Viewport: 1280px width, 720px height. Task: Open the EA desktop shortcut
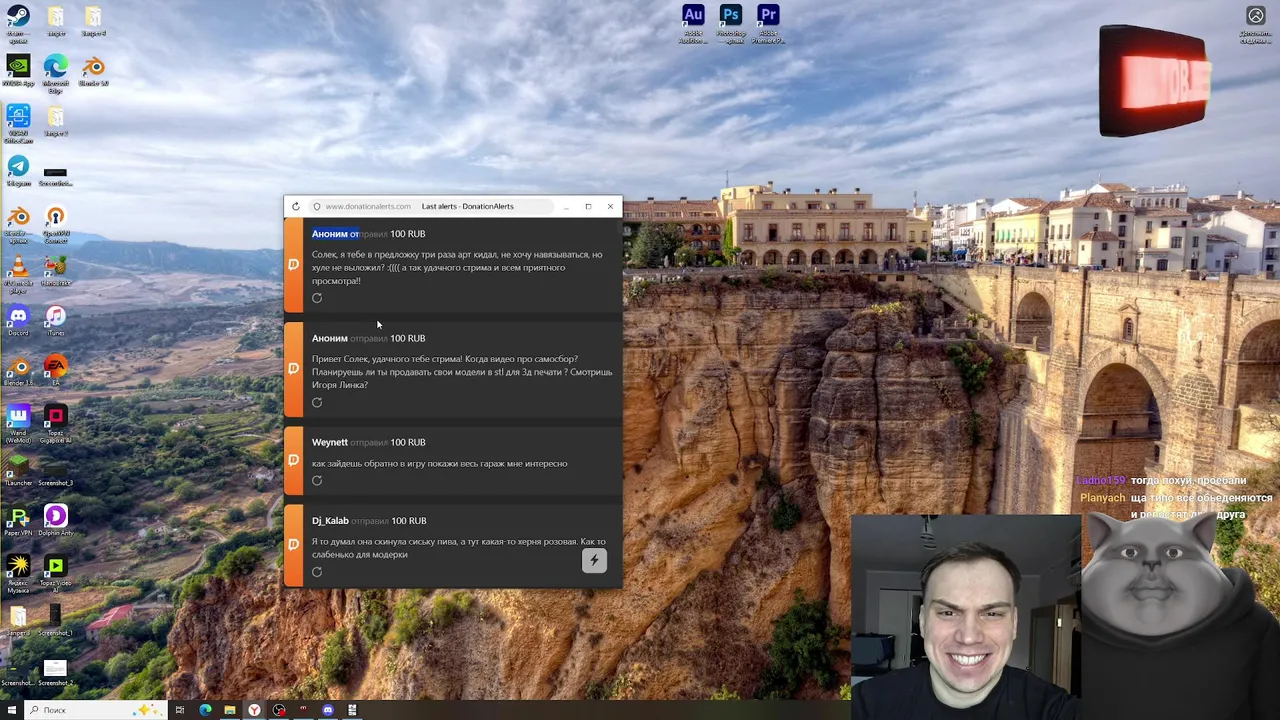(x=56, y=371)
